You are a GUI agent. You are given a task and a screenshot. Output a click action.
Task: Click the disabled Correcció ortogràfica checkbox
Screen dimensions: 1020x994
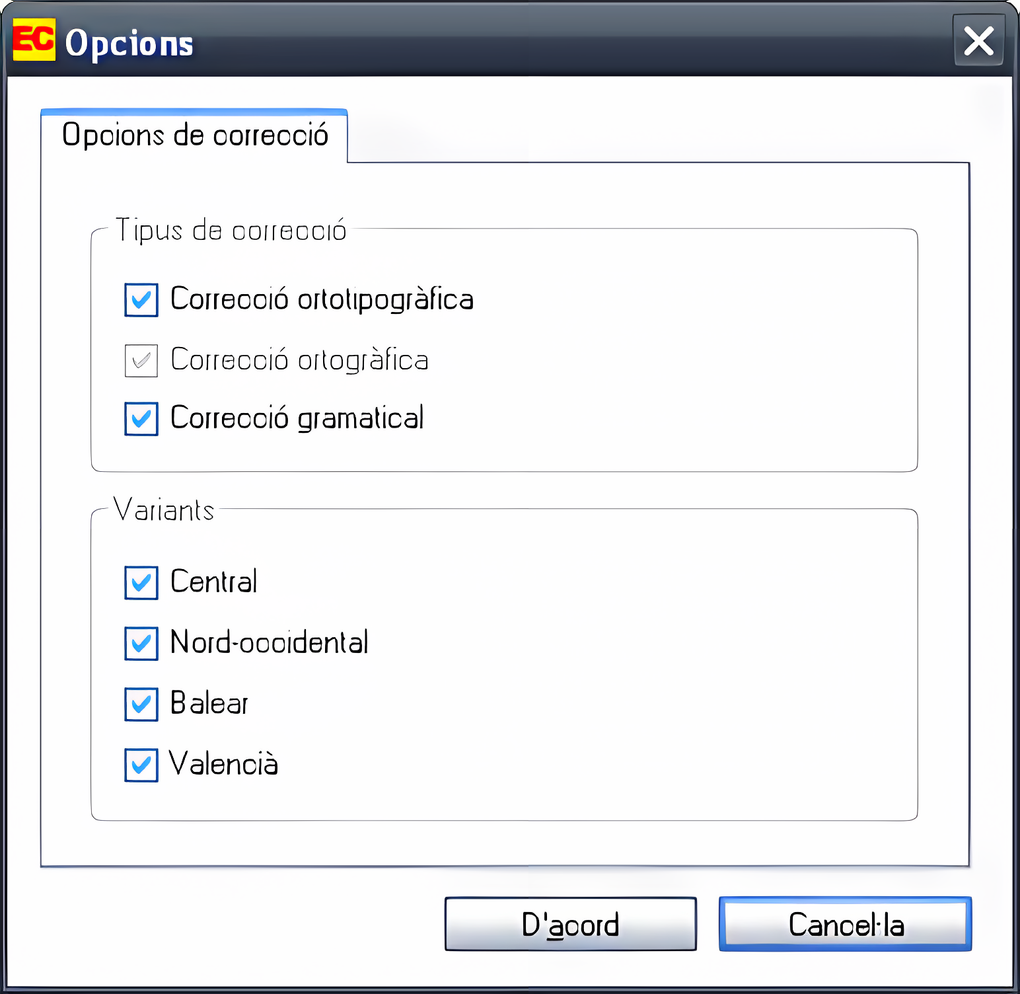click(141, 360)
